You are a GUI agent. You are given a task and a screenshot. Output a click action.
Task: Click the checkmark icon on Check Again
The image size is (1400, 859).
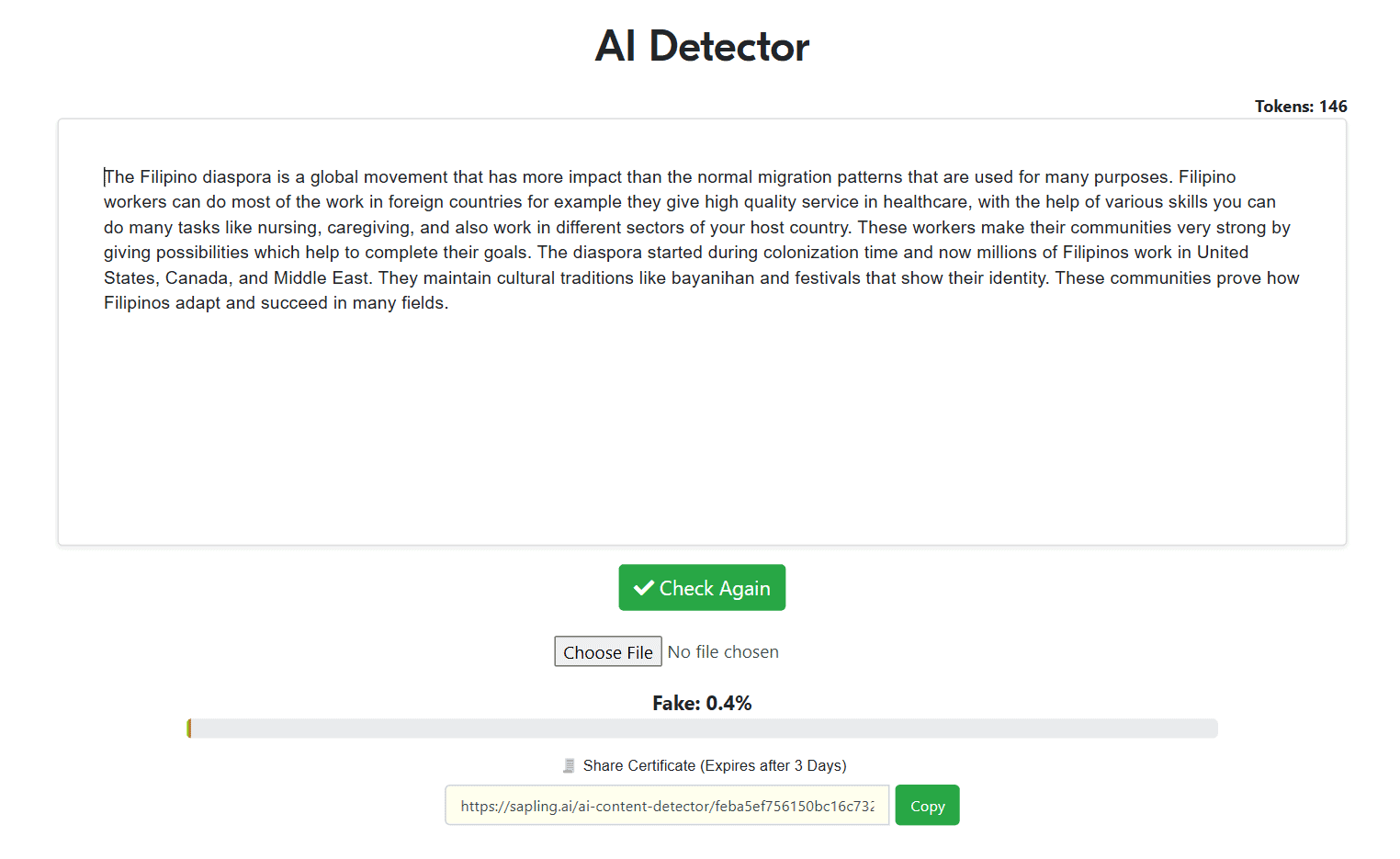tap(643, 588)
